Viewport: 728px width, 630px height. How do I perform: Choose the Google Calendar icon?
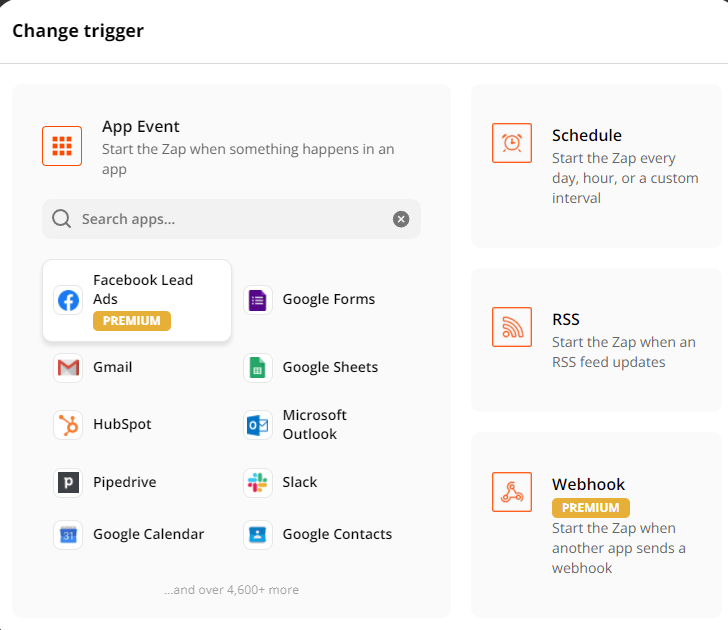pos(68,534)
